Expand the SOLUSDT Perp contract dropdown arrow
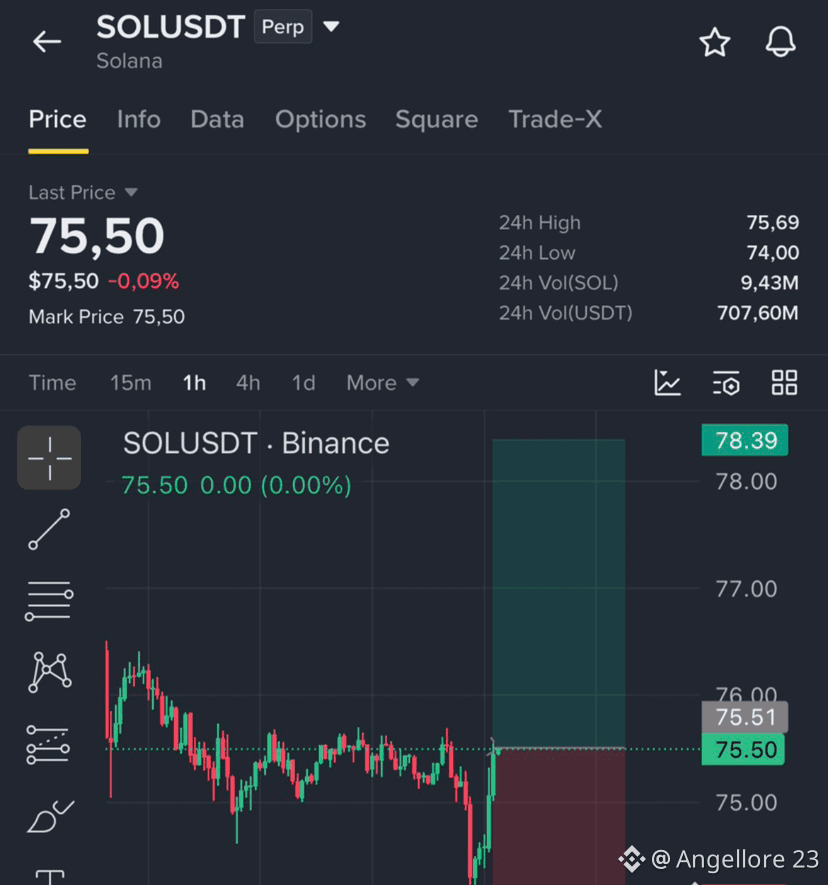The image size is (828, 885). click(331, 27)
